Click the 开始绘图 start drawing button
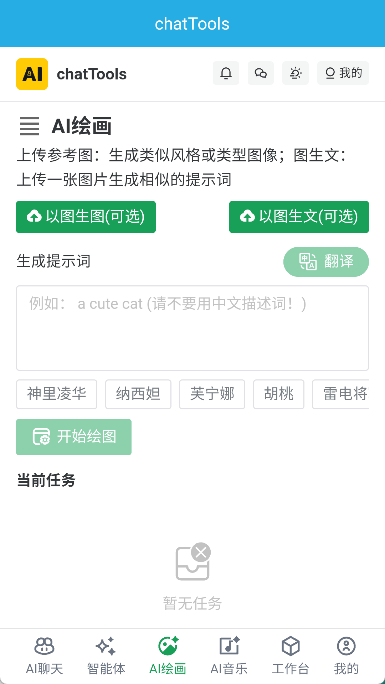385x684 pixels. 74,437
